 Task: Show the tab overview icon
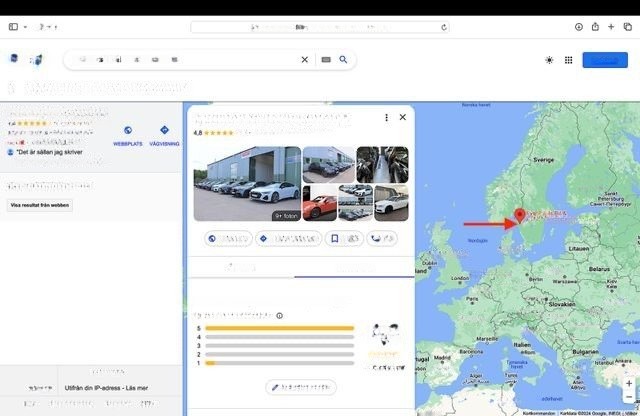coord(628,27)
